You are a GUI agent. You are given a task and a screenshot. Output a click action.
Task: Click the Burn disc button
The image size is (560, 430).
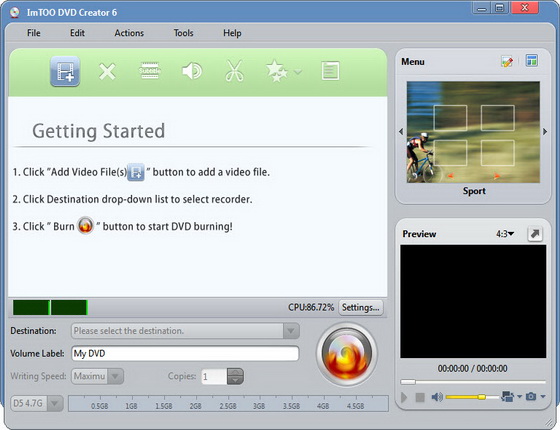pos(346,354)
